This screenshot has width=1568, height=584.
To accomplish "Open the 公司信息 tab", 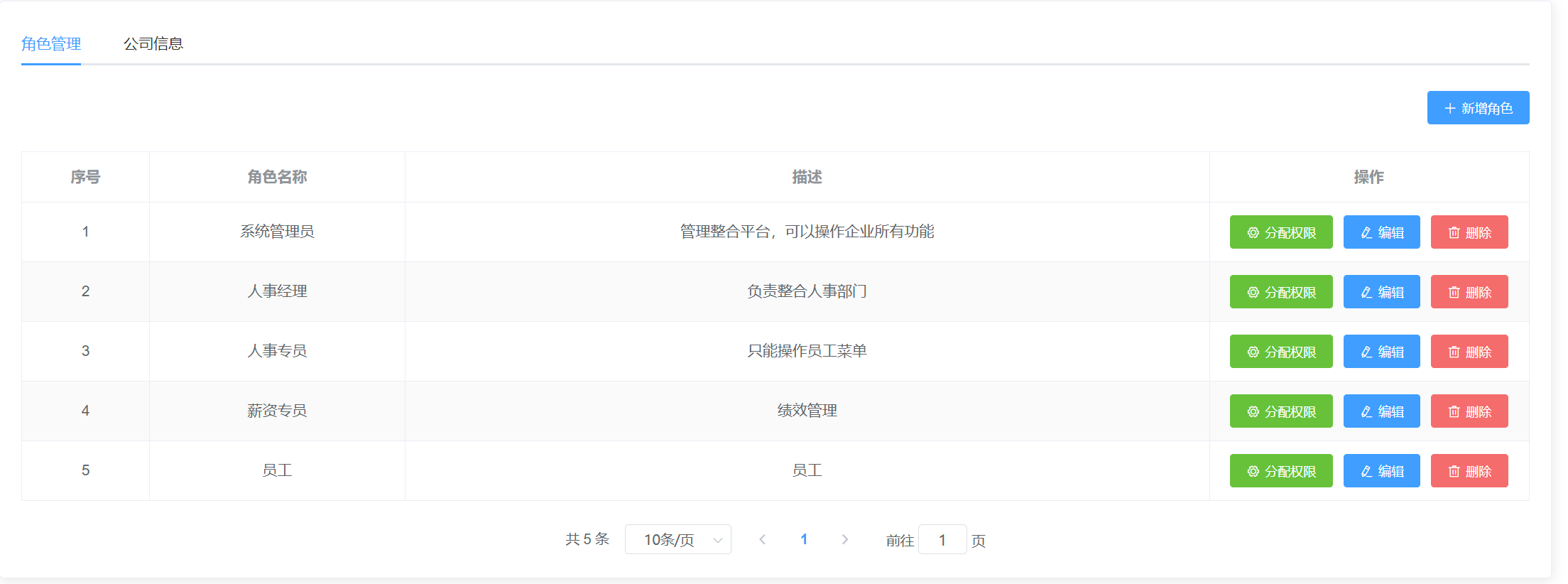I will [x=153, y=44].
